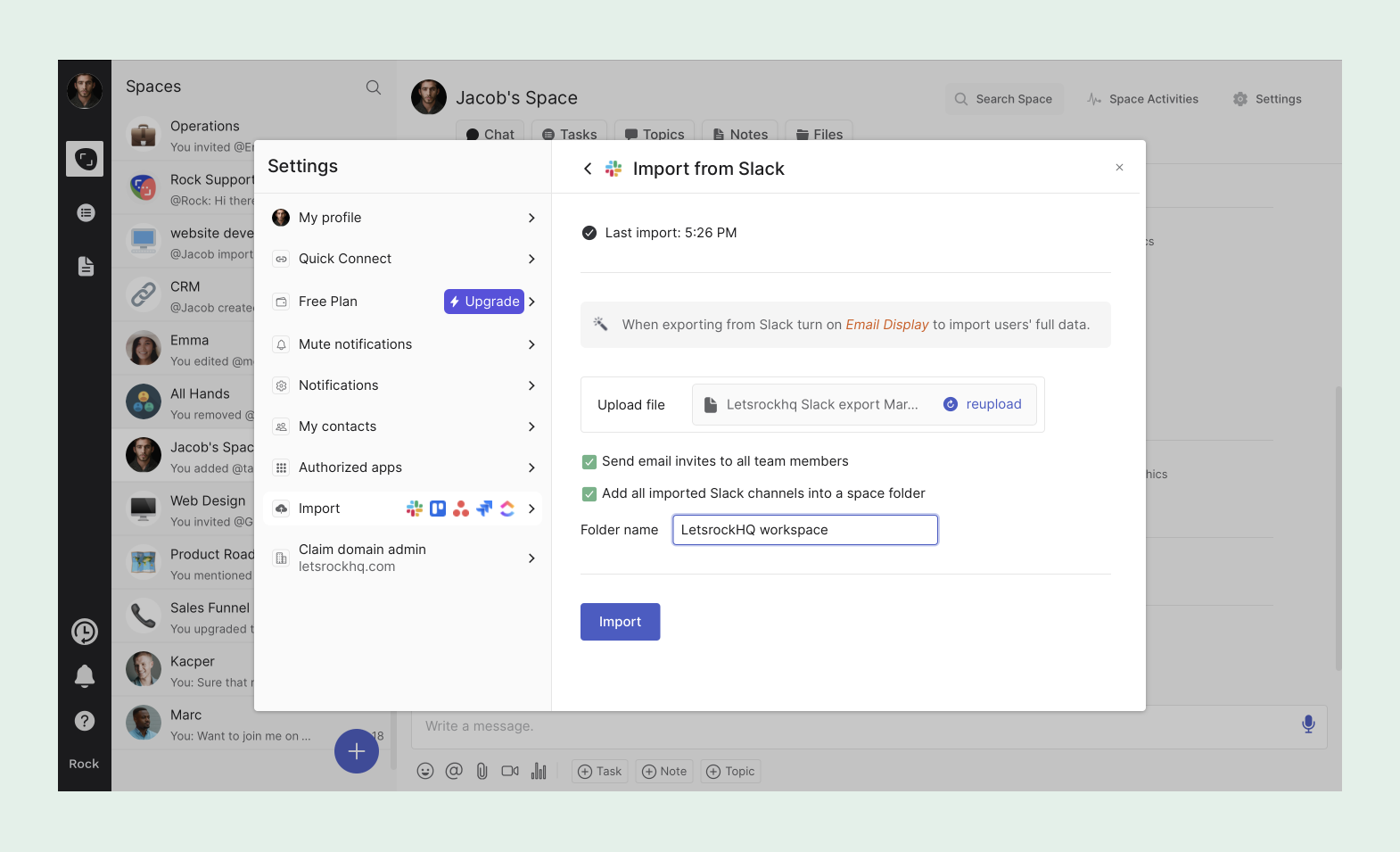Click the poll chart icon
The height and width of the screenshot is (852, 1400).
pos(539,771)
